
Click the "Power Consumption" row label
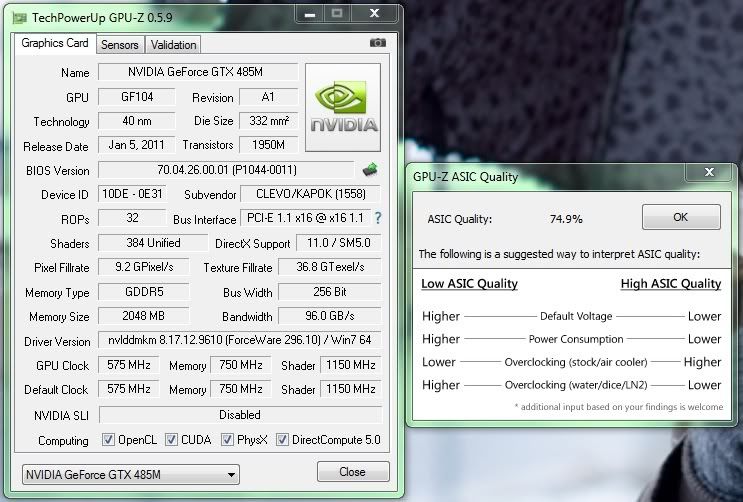coord(576,339)
